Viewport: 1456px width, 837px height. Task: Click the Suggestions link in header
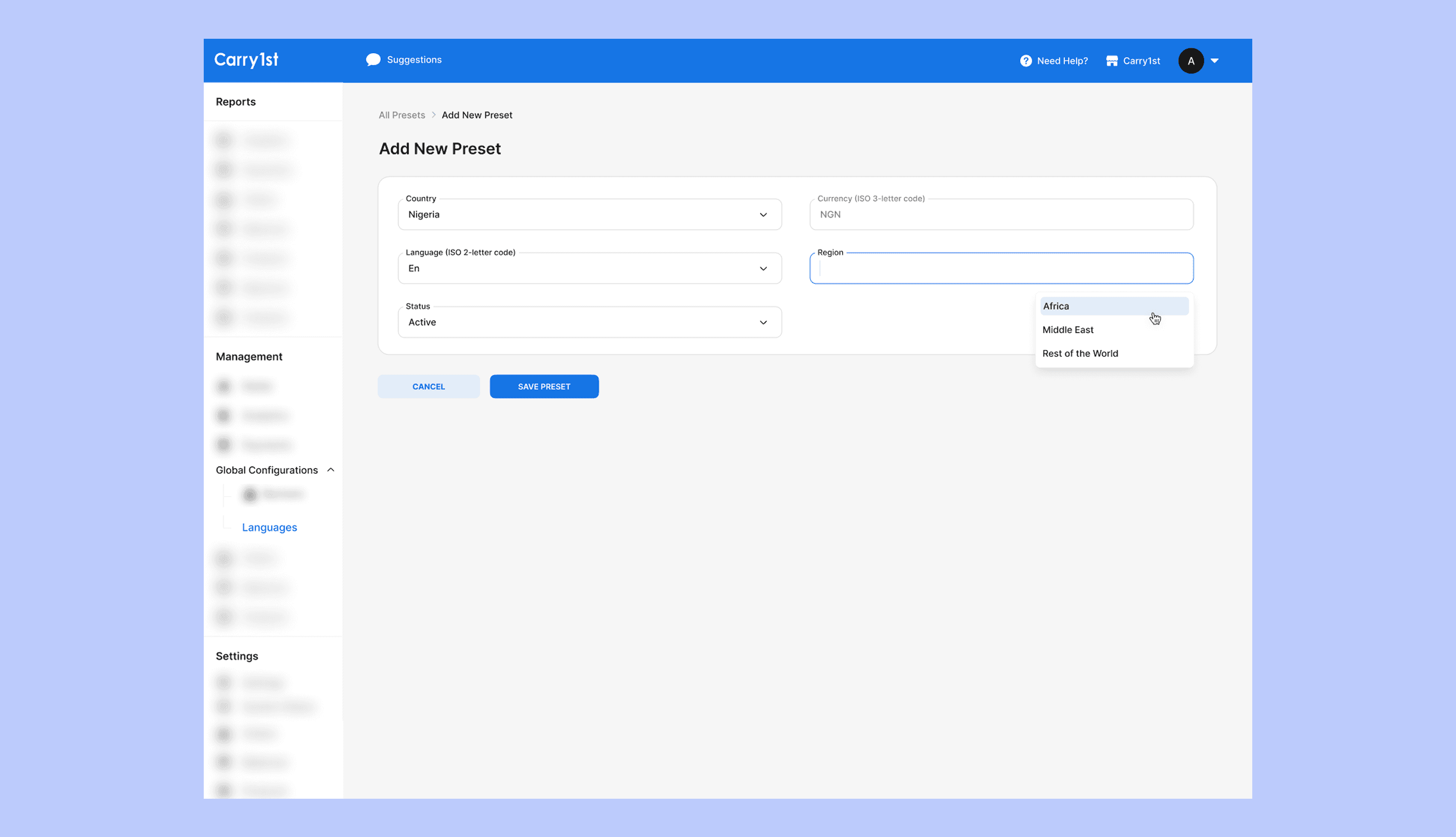[414, 60]
